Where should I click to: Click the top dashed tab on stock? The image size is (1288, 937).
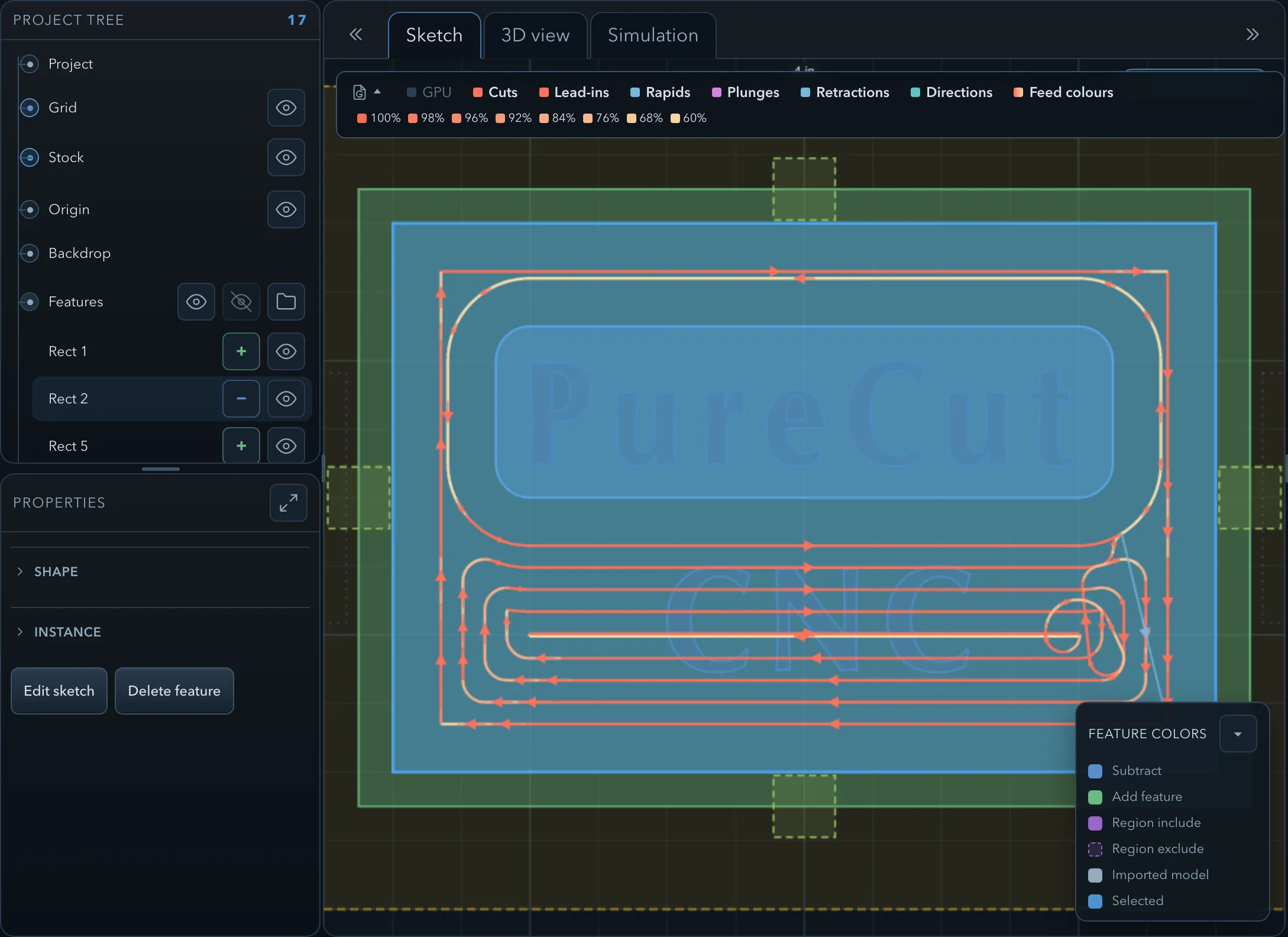(x=804, y=189)
